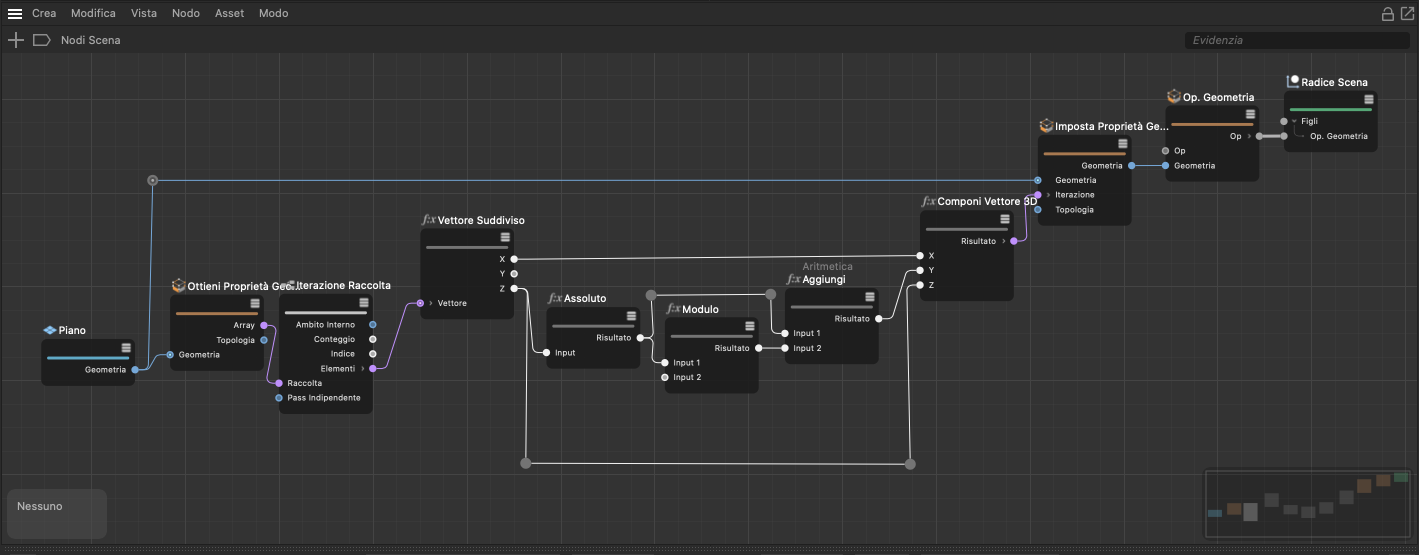Click Geometria output port on Piano
The height and width of the screenshot is (555, 1419).
point(135,370)
